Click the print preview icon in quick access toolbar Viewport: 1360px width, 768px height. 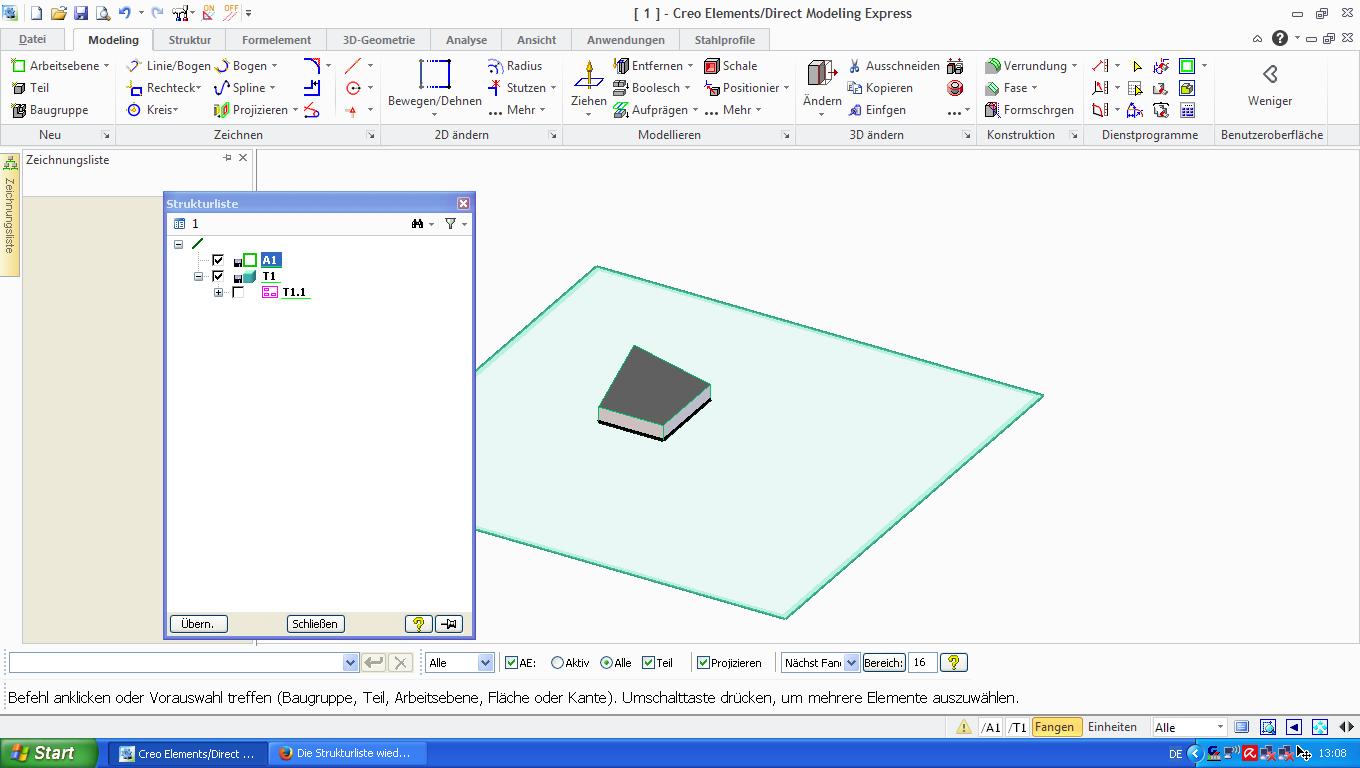102,13
